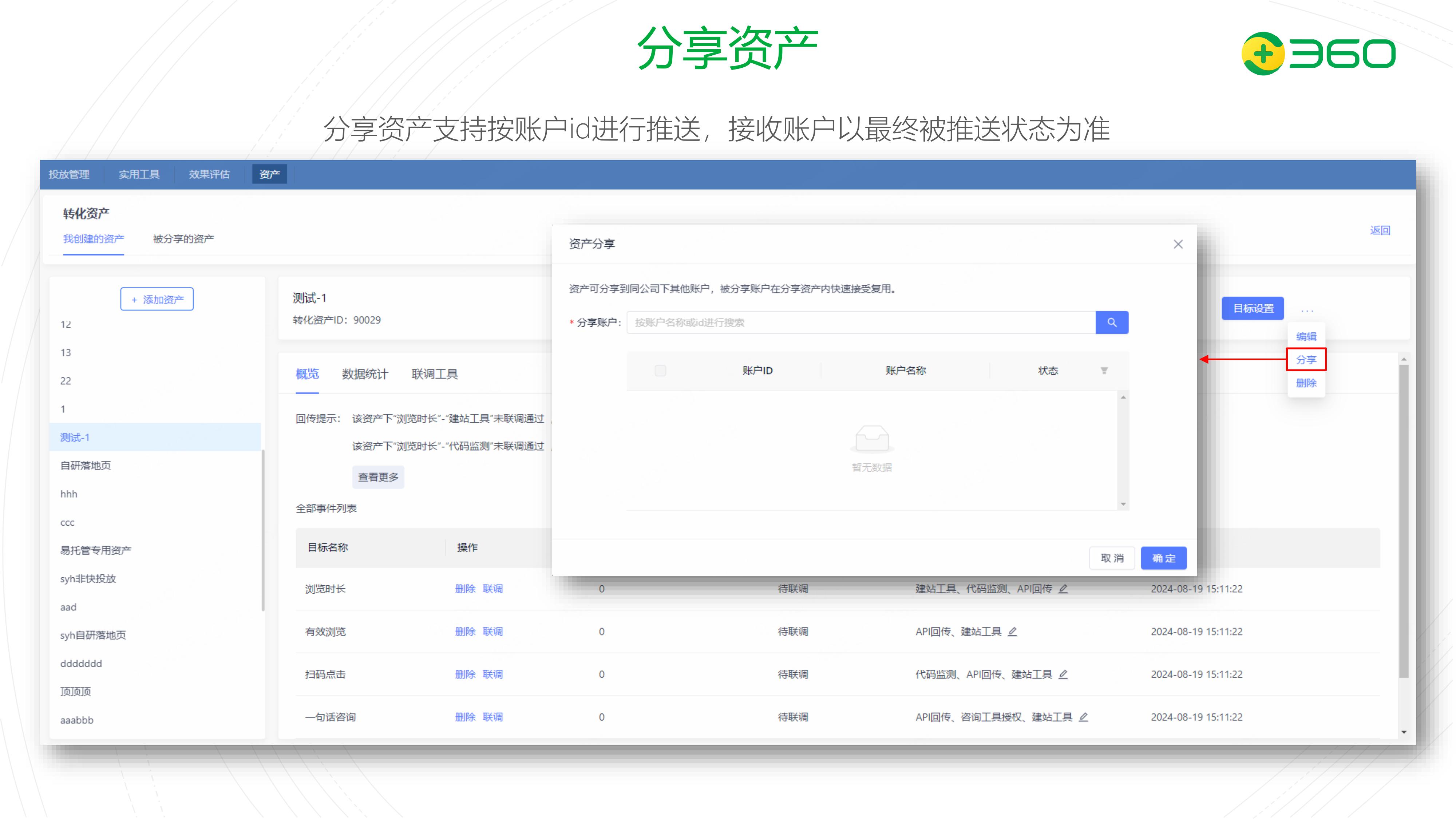
Task: Switch to 被分享的资产 tab
Action: [x=183, y=239]
